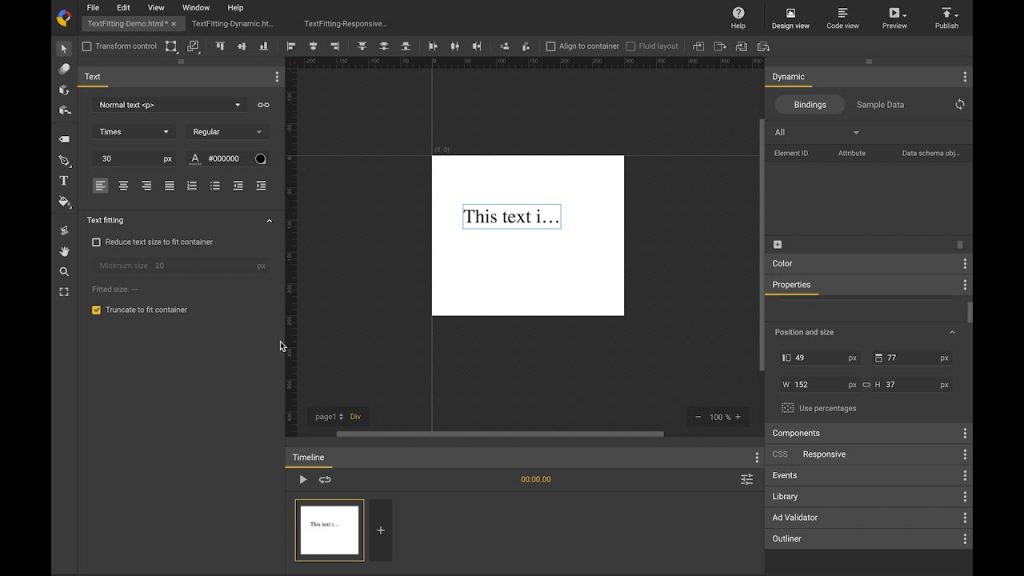
Task: Play the timeline animation
Action: click(303, 479)
